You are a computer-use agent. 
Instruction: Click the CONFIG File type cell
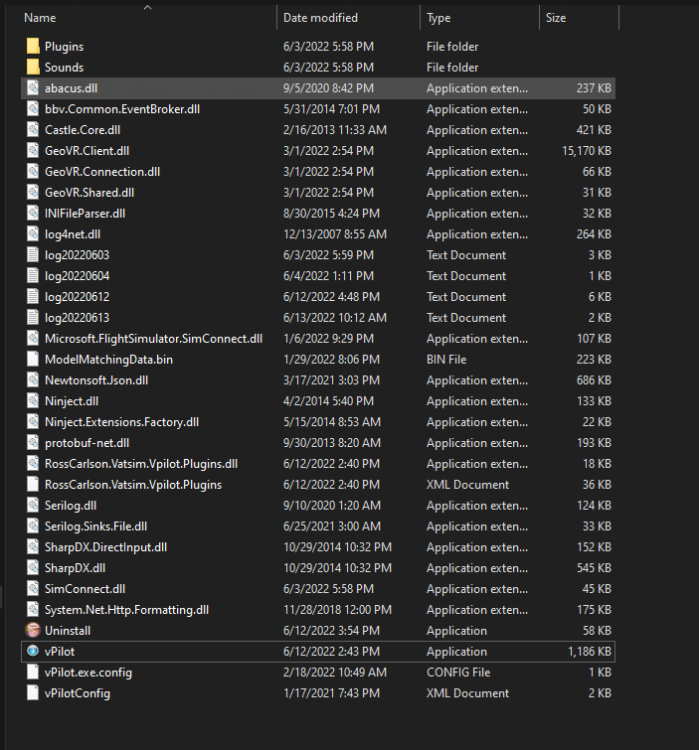coord(458,672)
